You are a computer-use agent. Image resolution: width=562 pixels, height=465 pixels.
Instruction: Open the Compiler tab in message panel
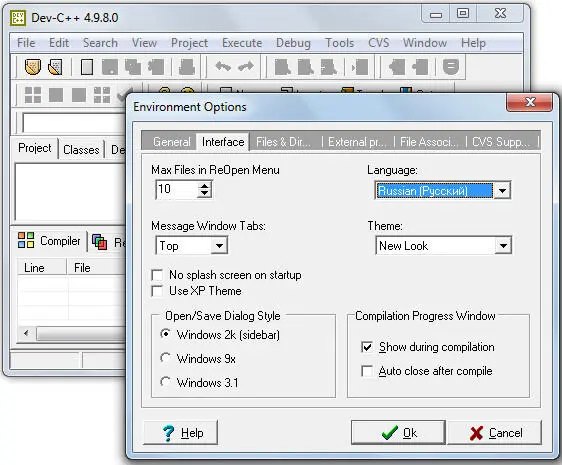49,241
